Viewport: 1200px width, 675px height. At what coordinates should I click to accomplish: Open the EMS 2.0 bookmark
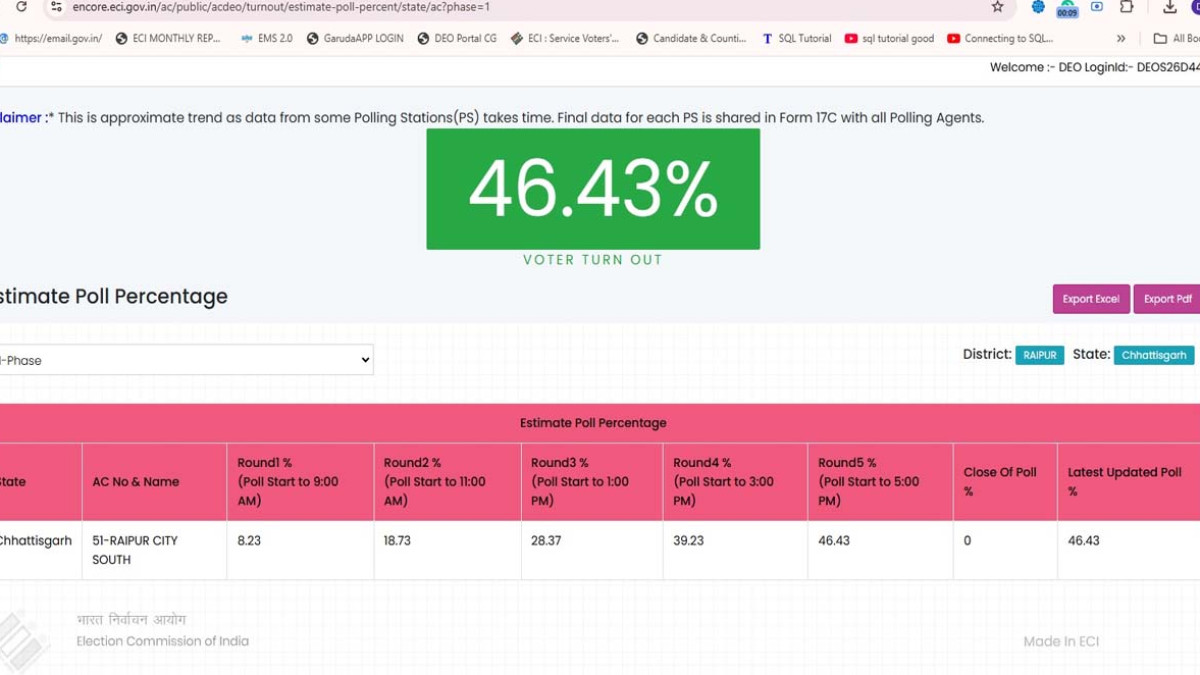(266, 38)
